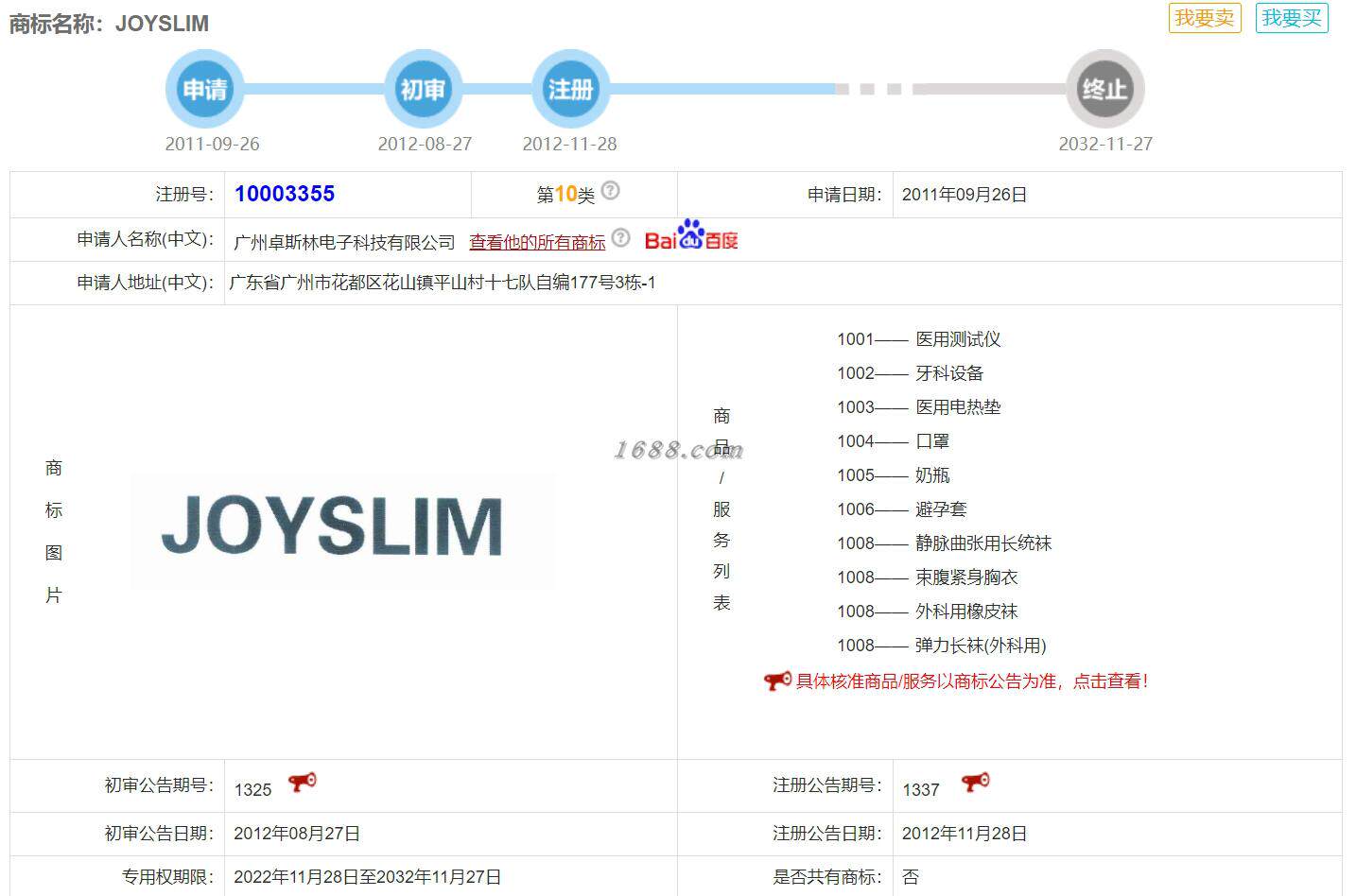Image resolution: width=1356 pixels, height=896 pixels.
Task: Click goods item 外科用橡皮袜
Action: coord(927,612)
